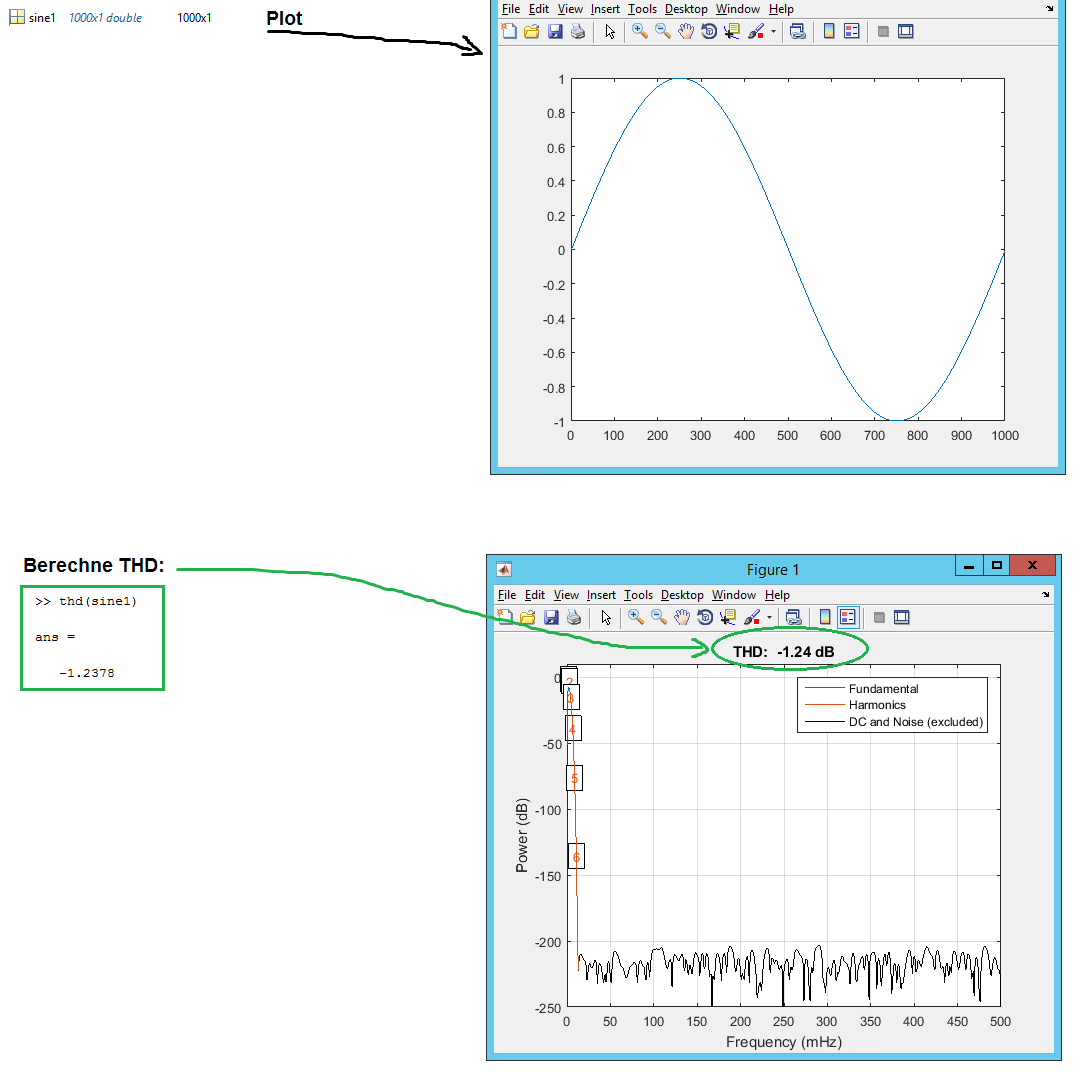Activate Data Cursor in the top figure toolbar
The width and height of the screenshot is (1090, 1072).
click(x=732, y=31)
